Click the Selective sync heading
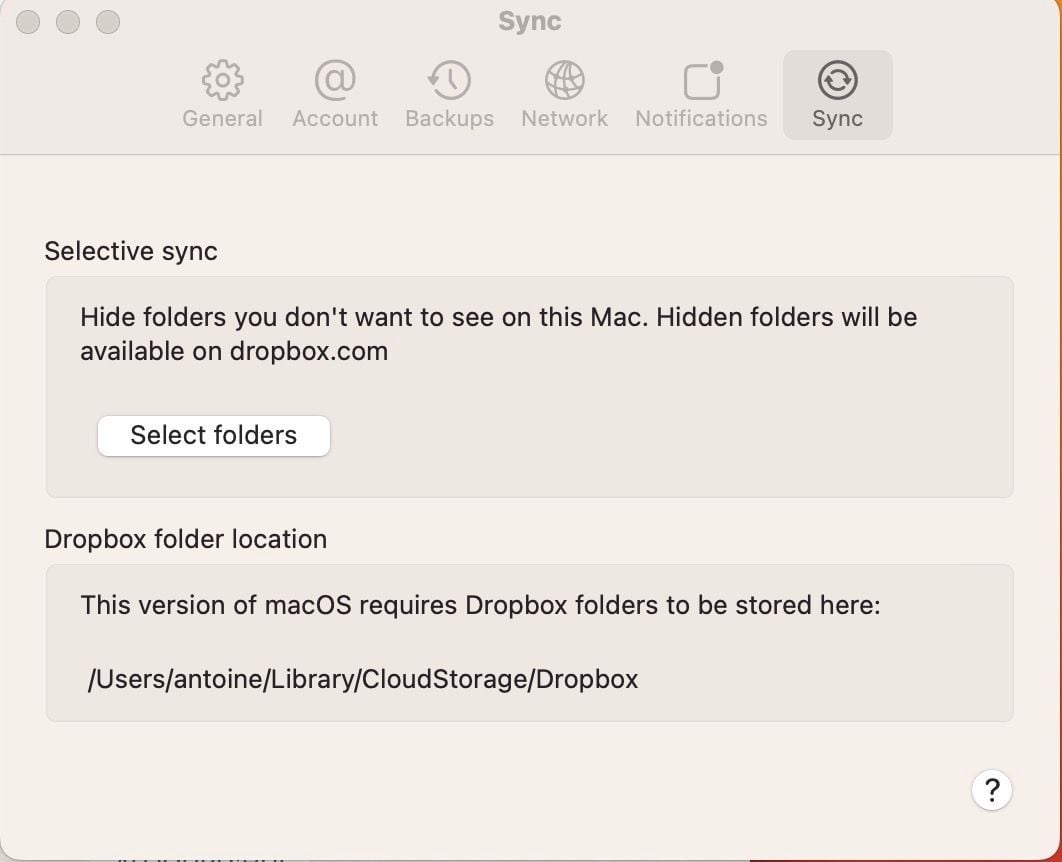1062x862 pixels. click(131, 251)
